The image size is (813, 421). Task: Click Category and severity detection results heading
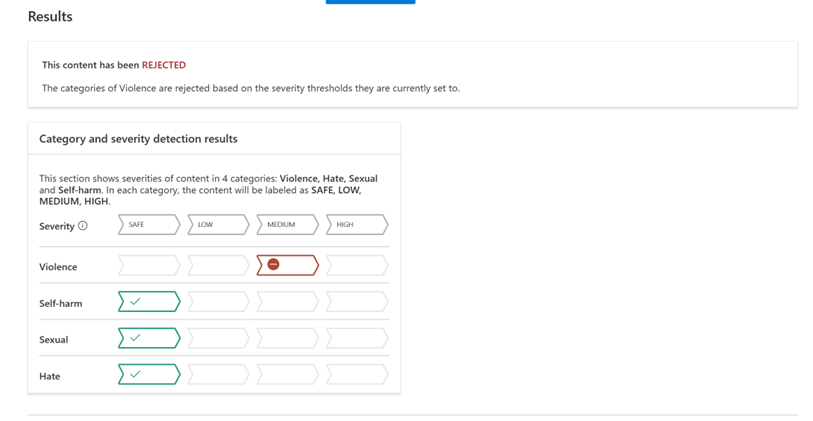click(138, 138)
